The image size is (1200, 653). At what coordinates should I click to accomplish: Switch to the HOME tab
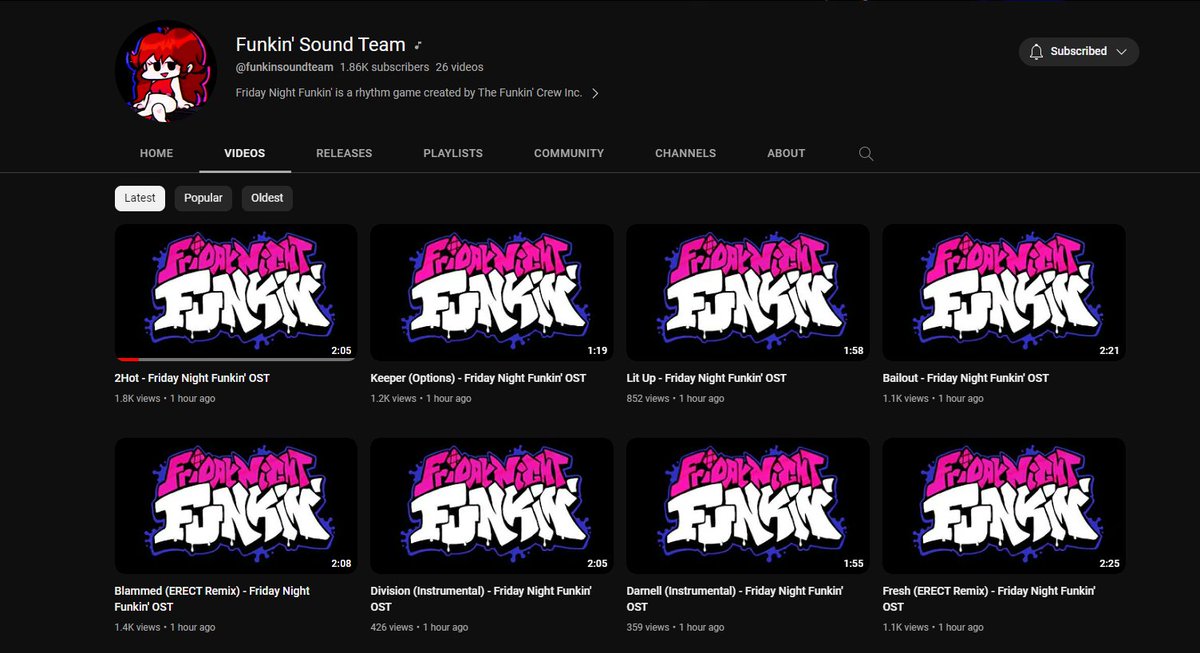[156, 153]
